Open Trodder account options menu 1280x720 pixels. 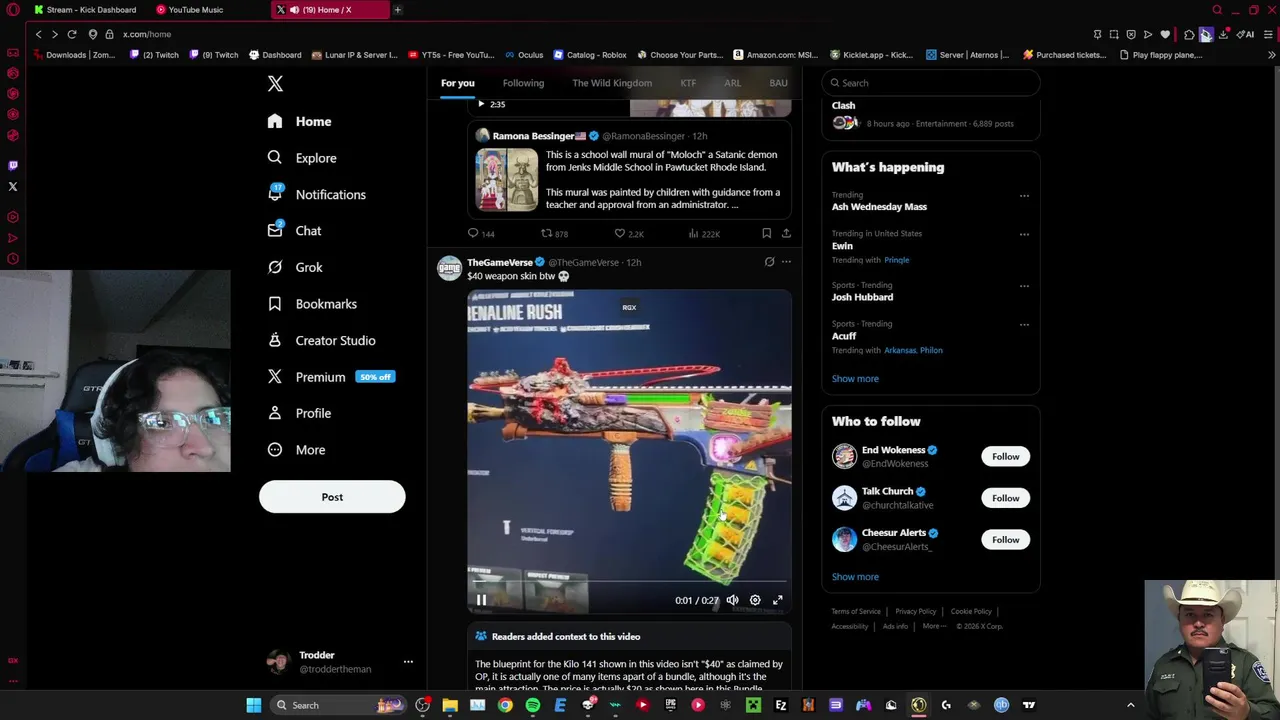[408, 662]
